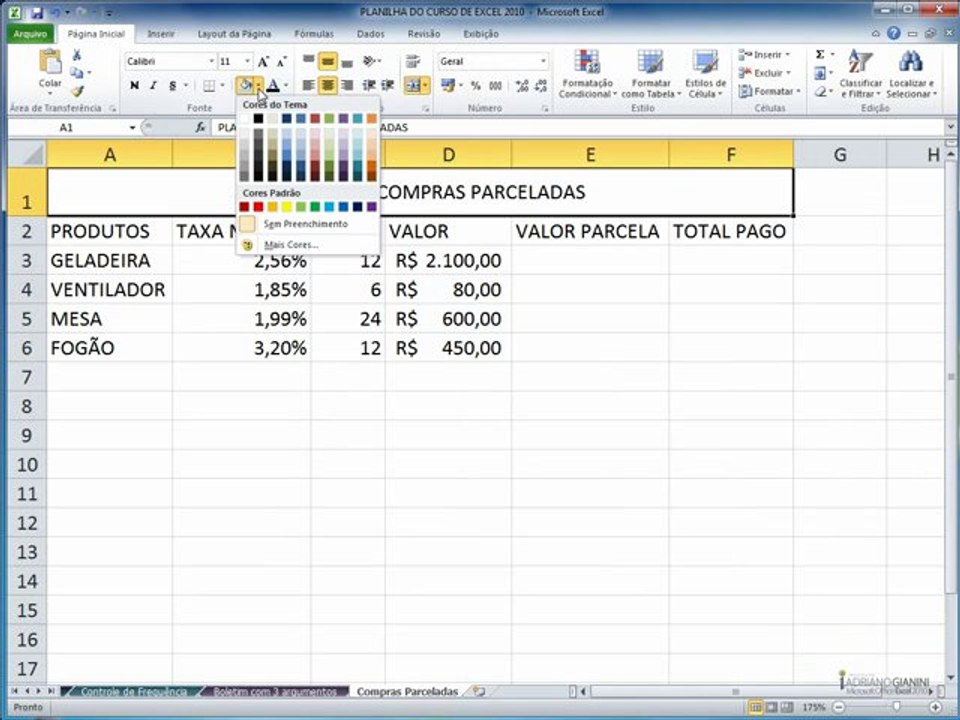Click the Percent Style icon

click(476, 86)
